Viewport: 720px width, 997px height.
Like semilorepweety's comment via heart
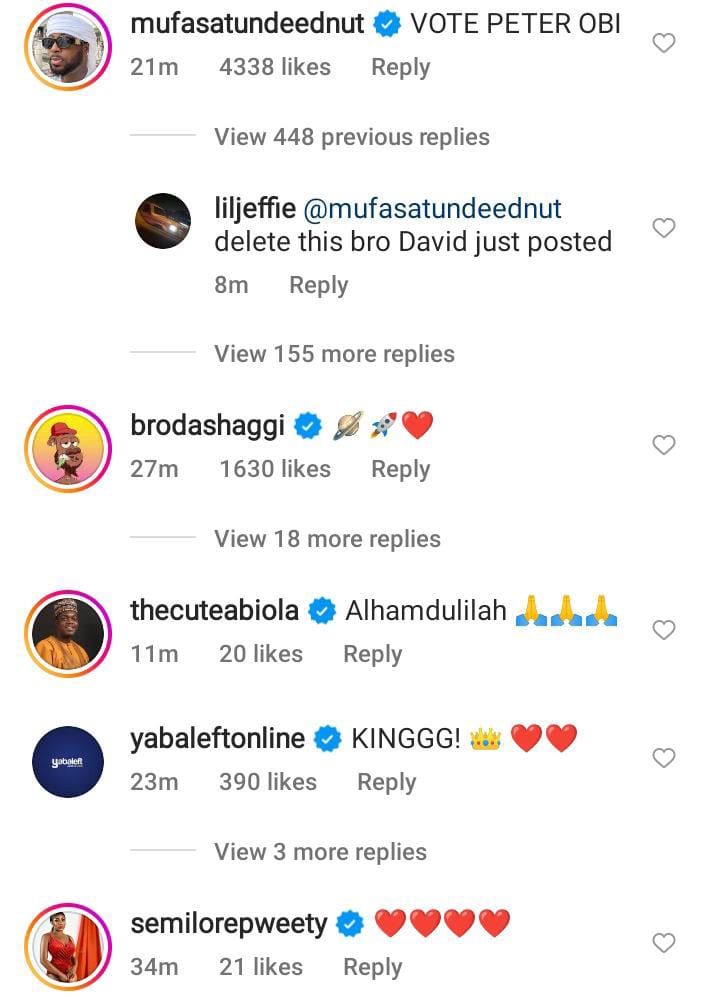pos(663,943)
